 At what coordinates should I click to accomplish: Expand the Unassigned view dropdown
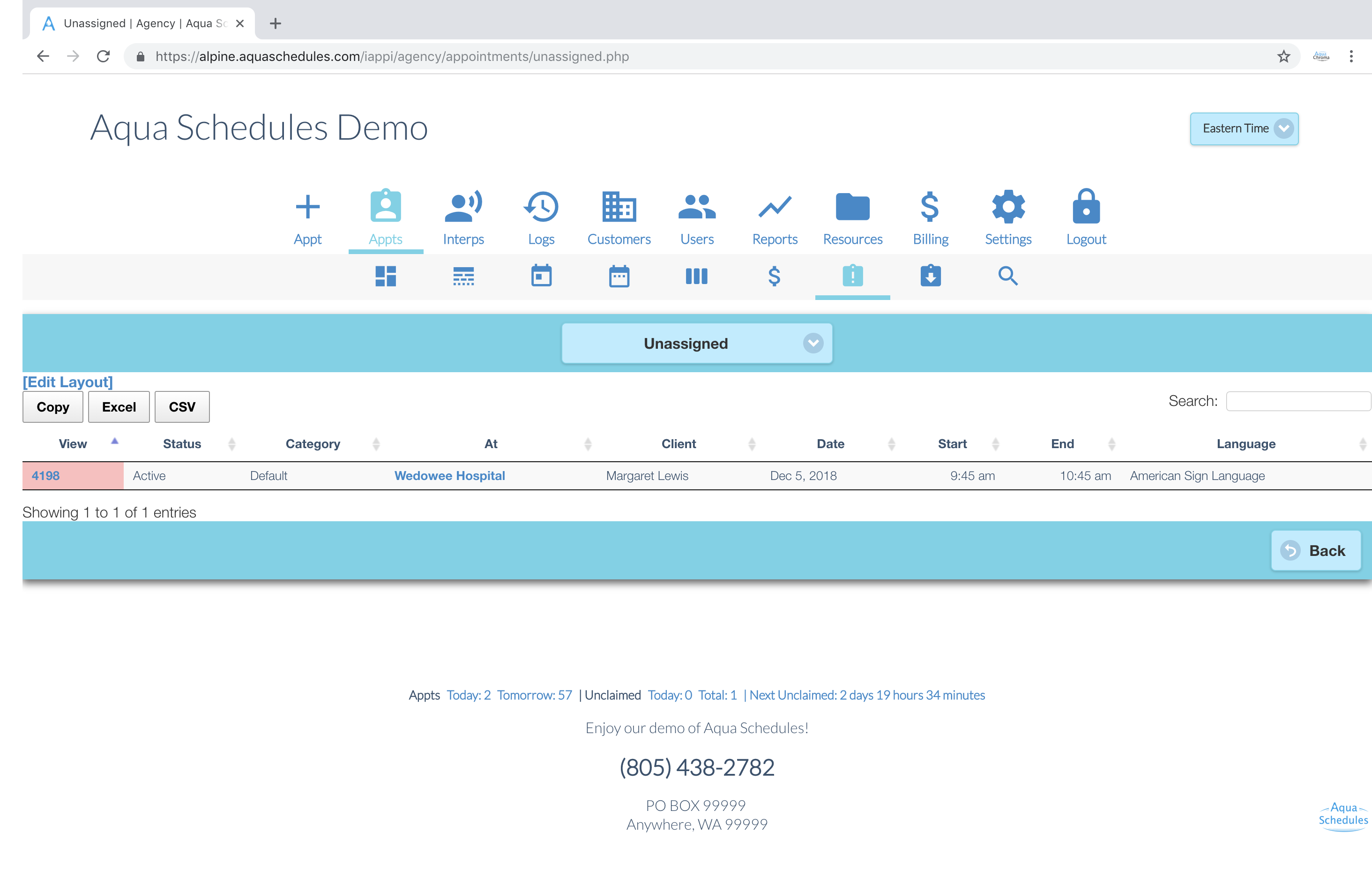[696, 343]
